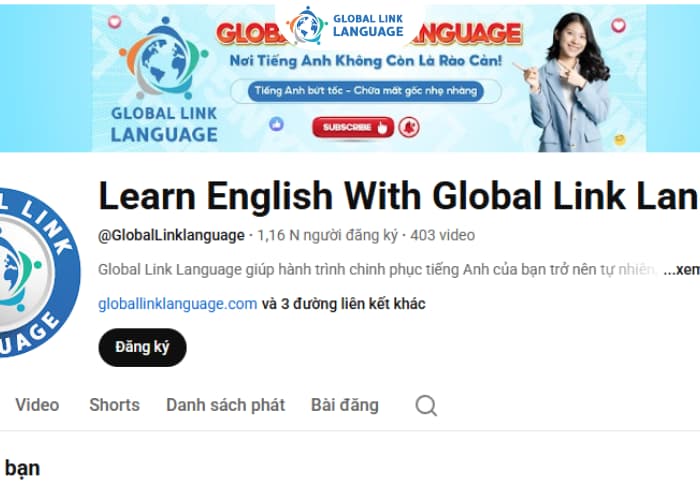Open the globallinklanguage.com link
The image size is (700, 500).
[178, 304]
